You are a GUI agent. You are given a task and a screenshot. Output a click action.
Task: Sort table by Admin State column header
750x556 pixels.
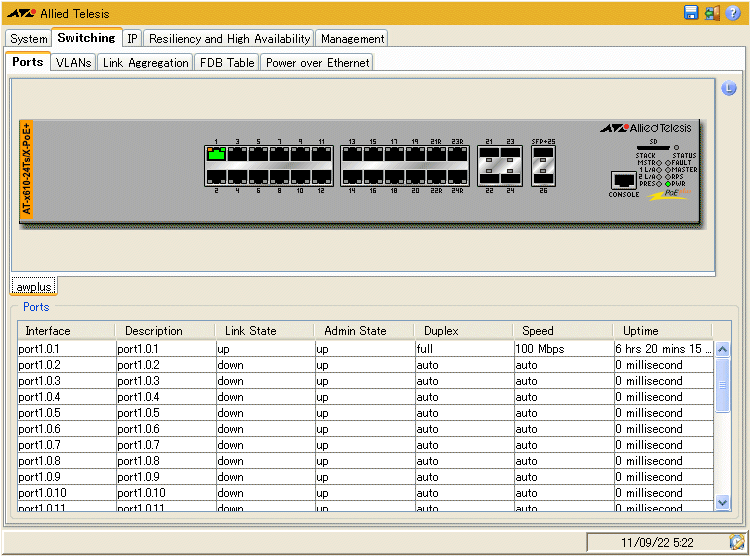tap(364, 331)
